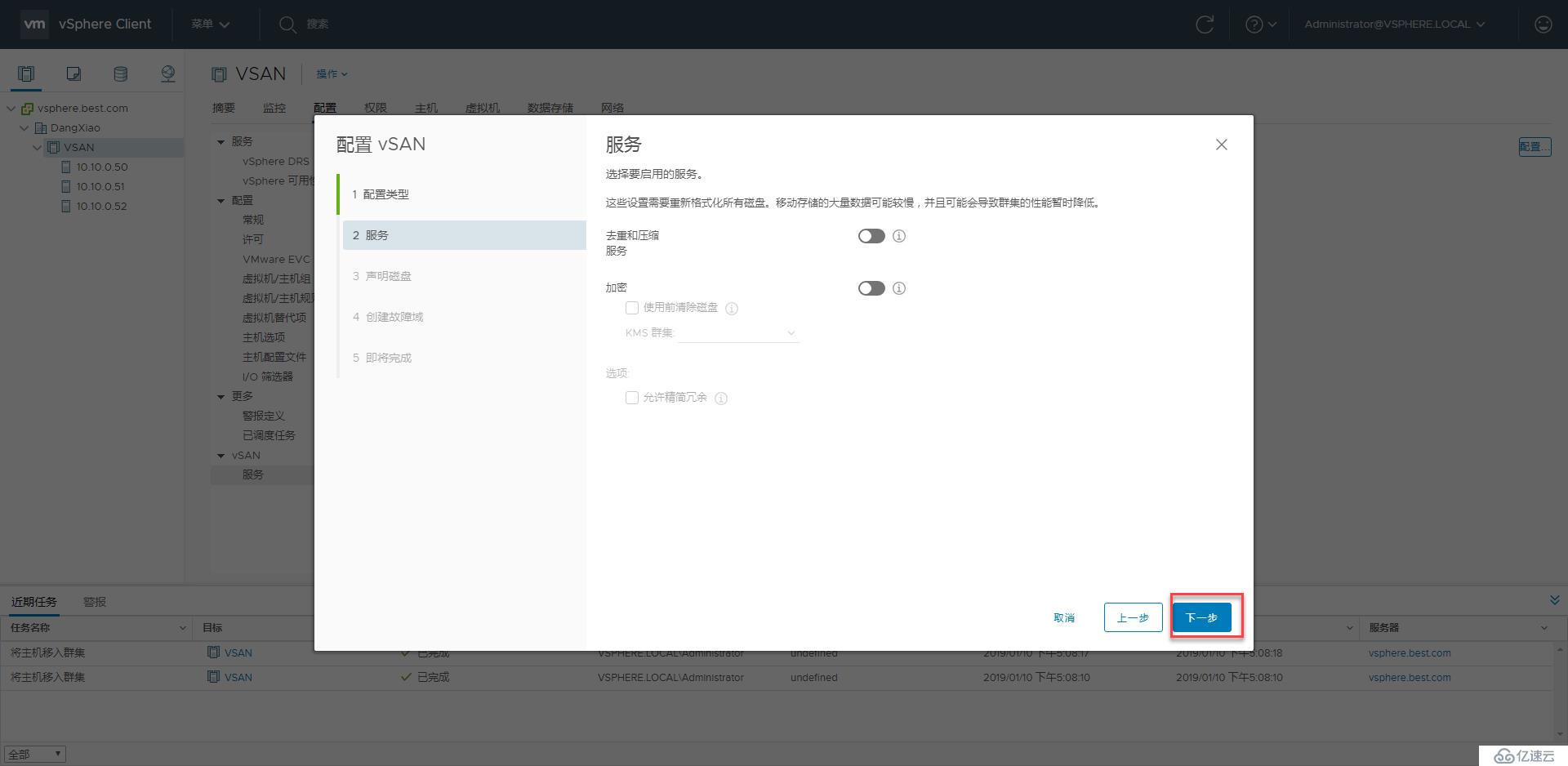The width and height of the screenshot is (1568, 766).
Task: Click host icon for 10.10.0.52
Action: 66,207
